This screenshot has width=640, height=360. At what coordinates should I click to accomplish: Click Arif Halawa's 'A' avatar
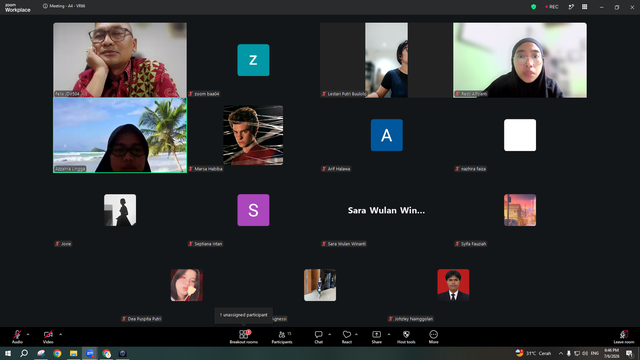(x=387, y=135)
